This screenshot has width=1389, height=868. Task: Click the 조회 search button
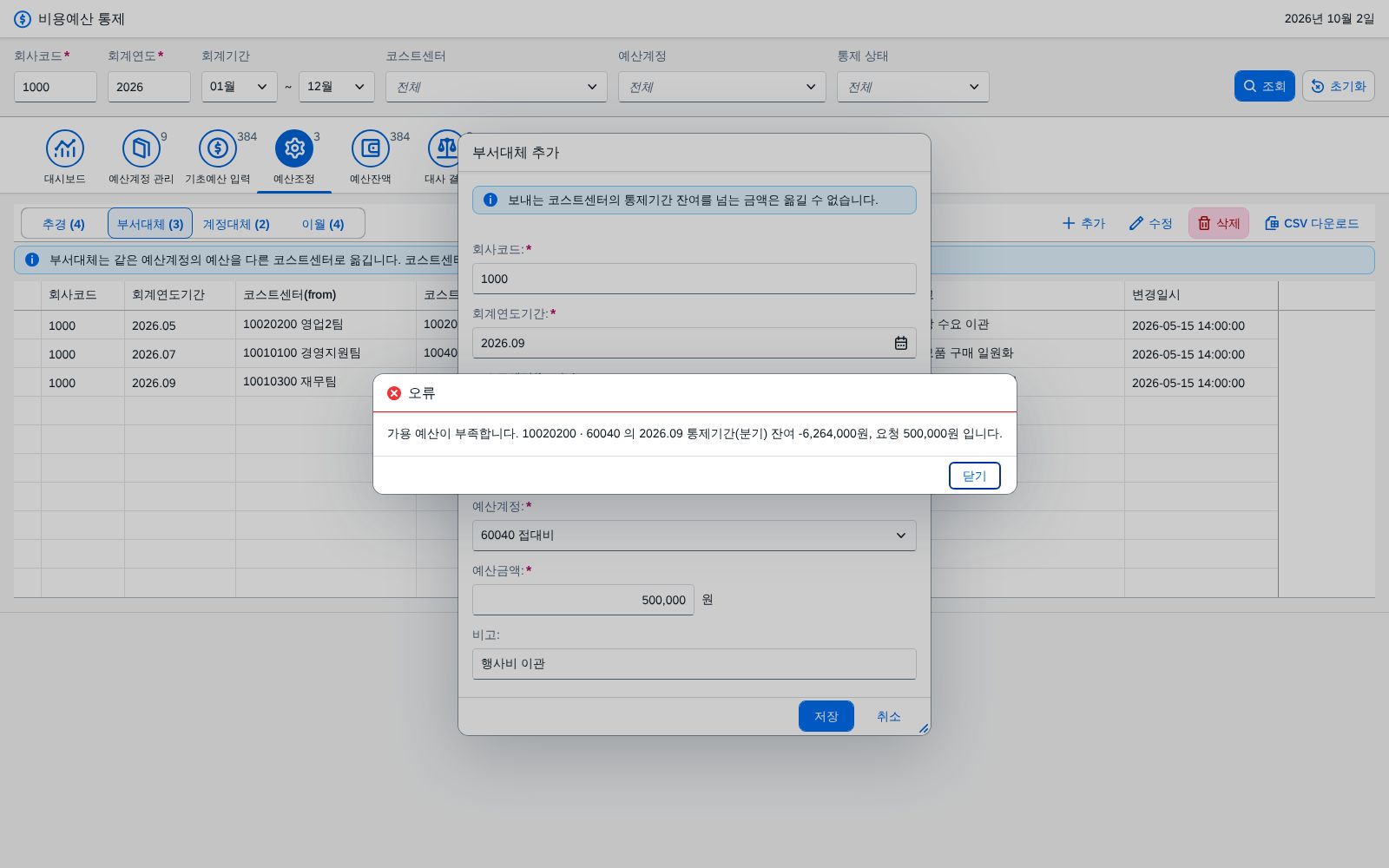1265,86
